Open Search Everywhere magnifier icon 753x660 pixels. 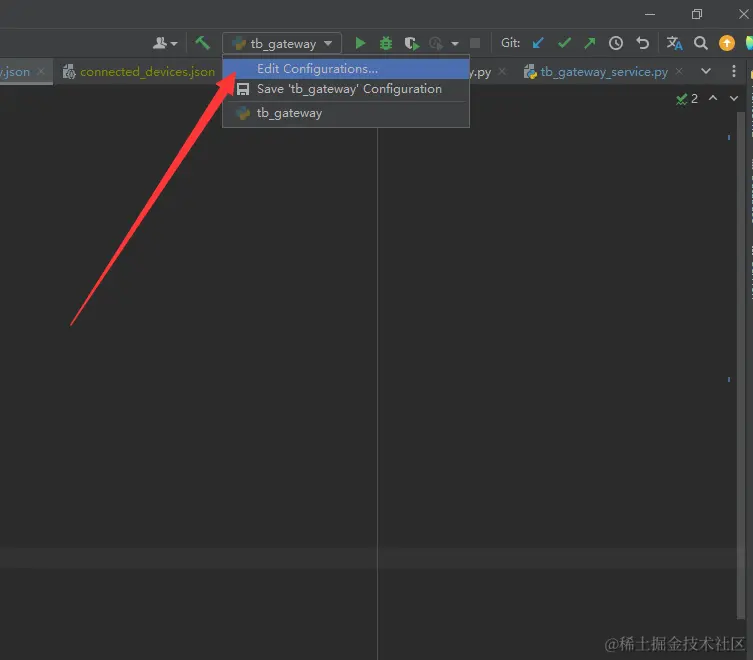click(701, 43)
